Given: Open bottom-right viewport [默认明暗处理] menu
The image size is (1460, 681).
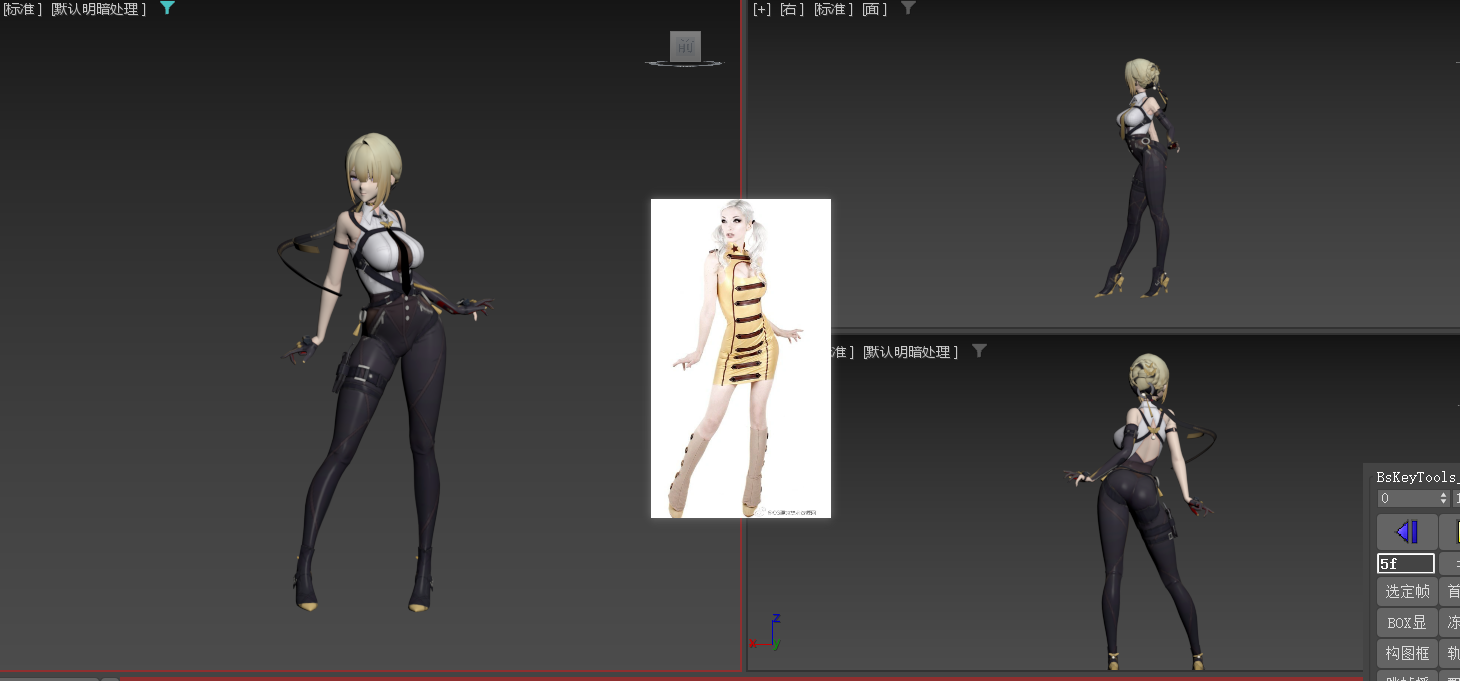Looking at the screenshot, I should point(911,352).
